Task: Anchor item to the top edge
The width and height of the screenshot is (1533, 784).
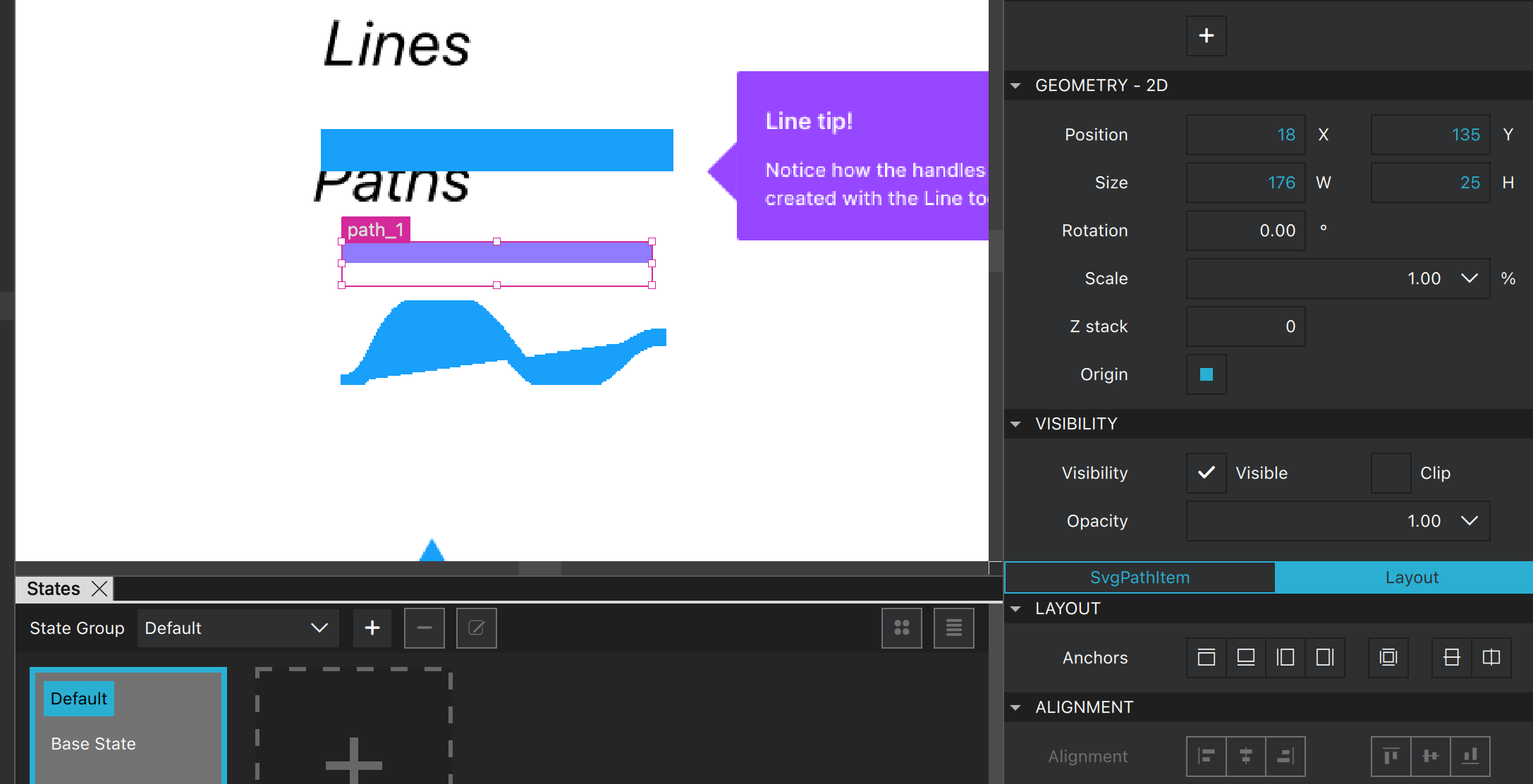Action: point(1207,658)
